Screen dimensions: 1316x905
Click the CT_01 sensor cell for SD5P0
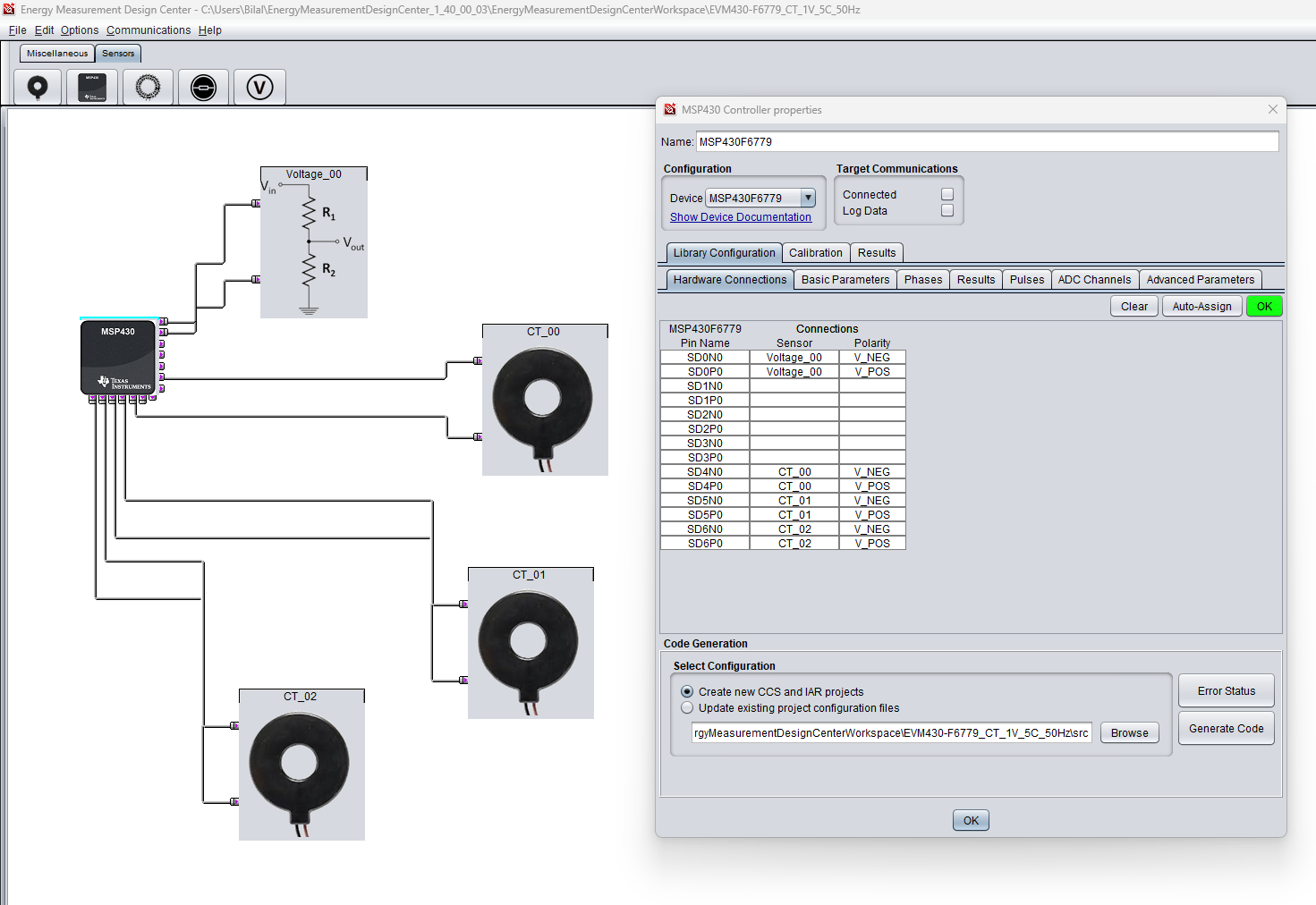pyautogui.click(x=794, y=515)
